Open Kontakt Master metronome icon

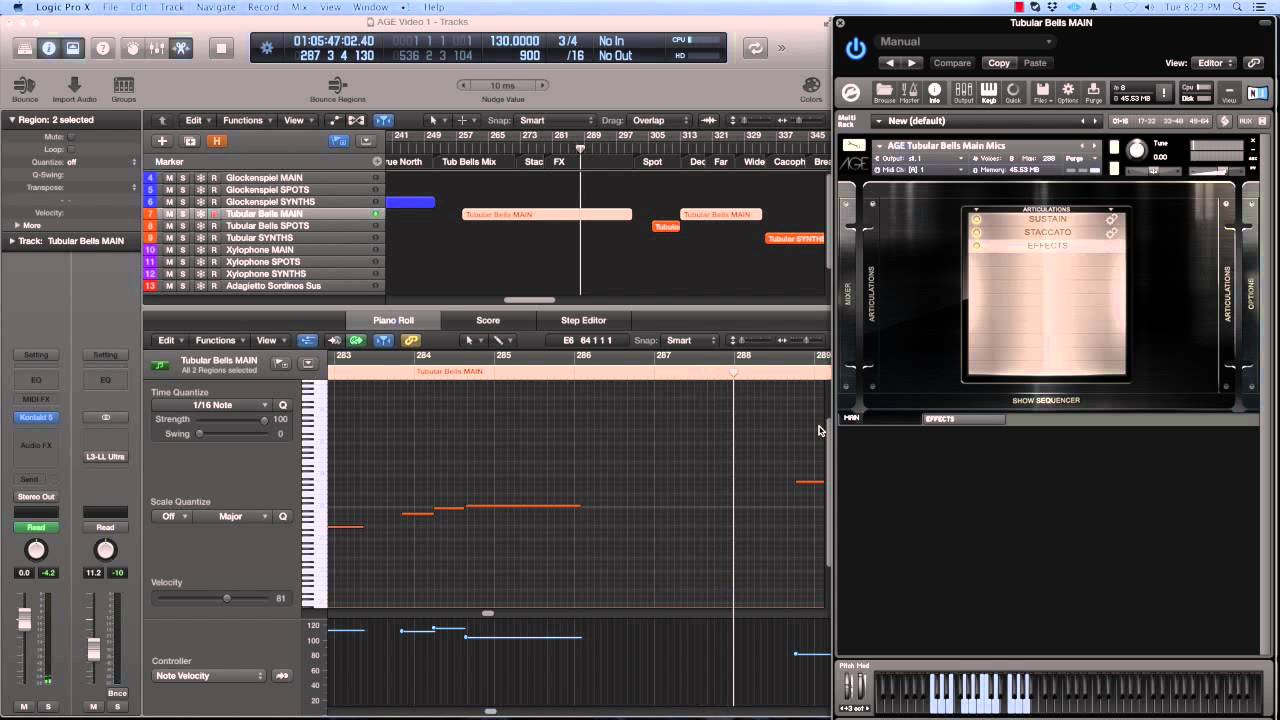[x=909, y=92]
